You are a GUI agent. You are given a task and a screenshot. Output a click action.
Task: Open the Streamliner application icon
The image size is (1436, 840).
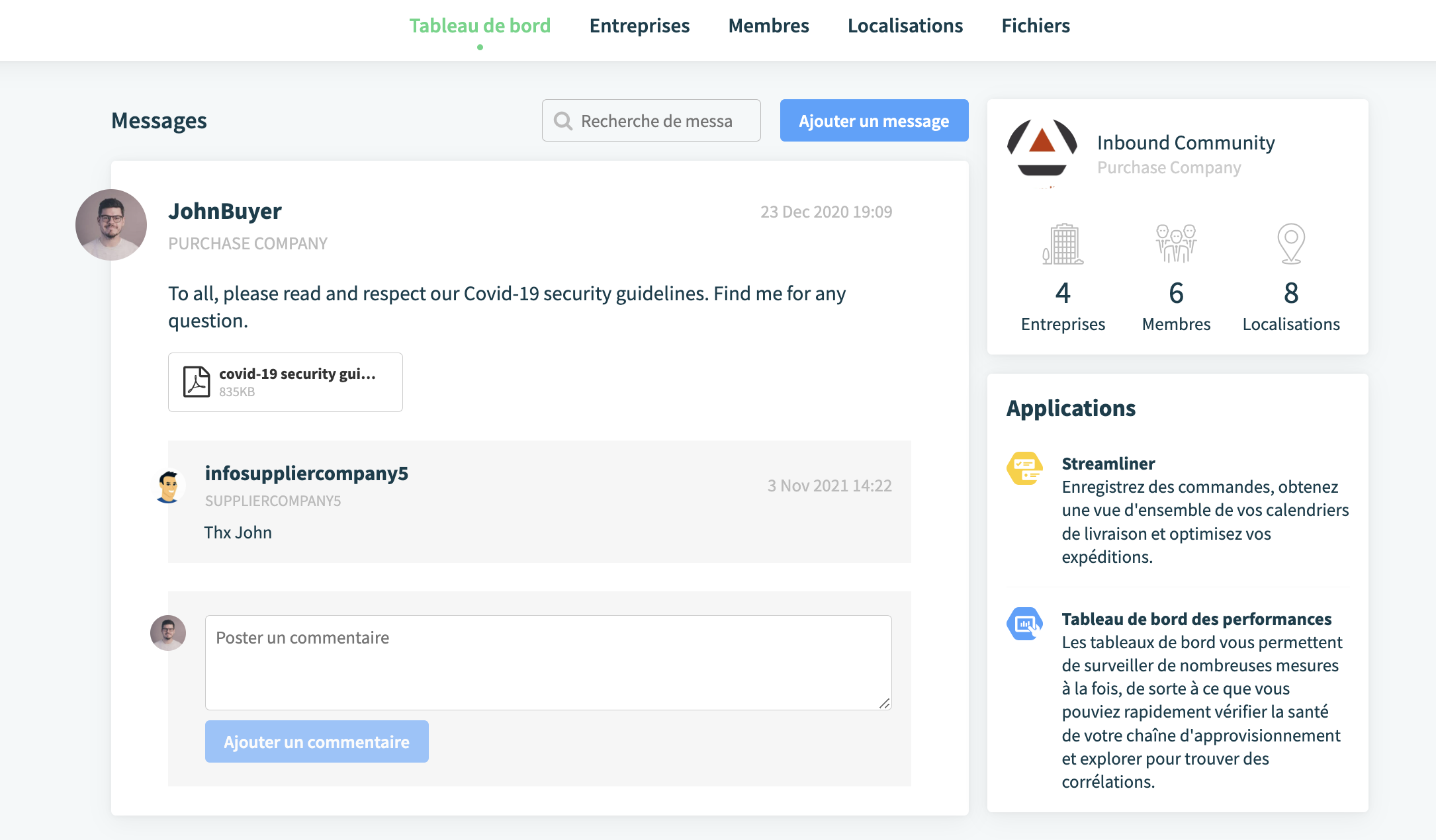[x=1024, y=468]
